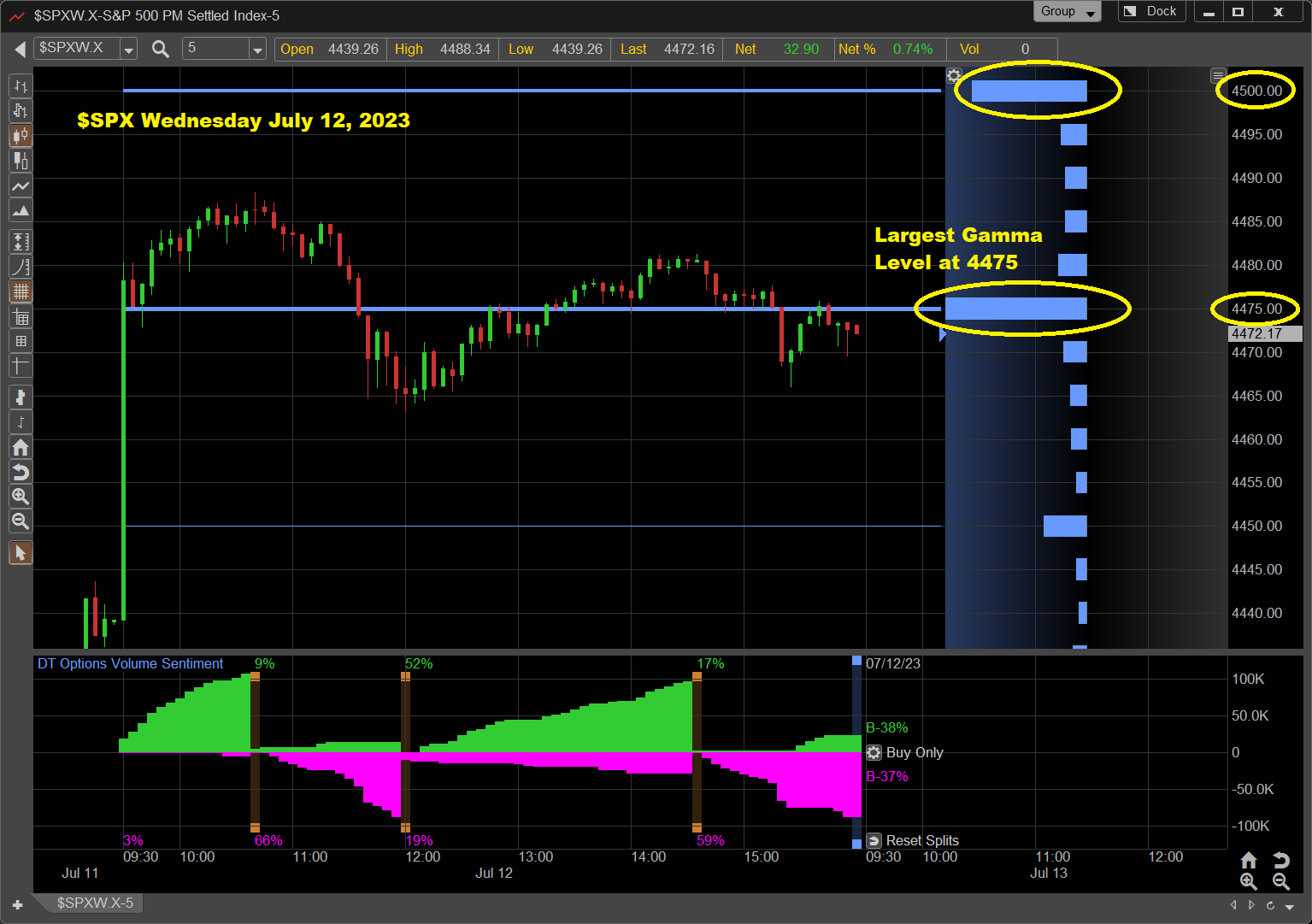1312x924 pixels.
Task: Click the B-38% green label
Action: (887, 727)
